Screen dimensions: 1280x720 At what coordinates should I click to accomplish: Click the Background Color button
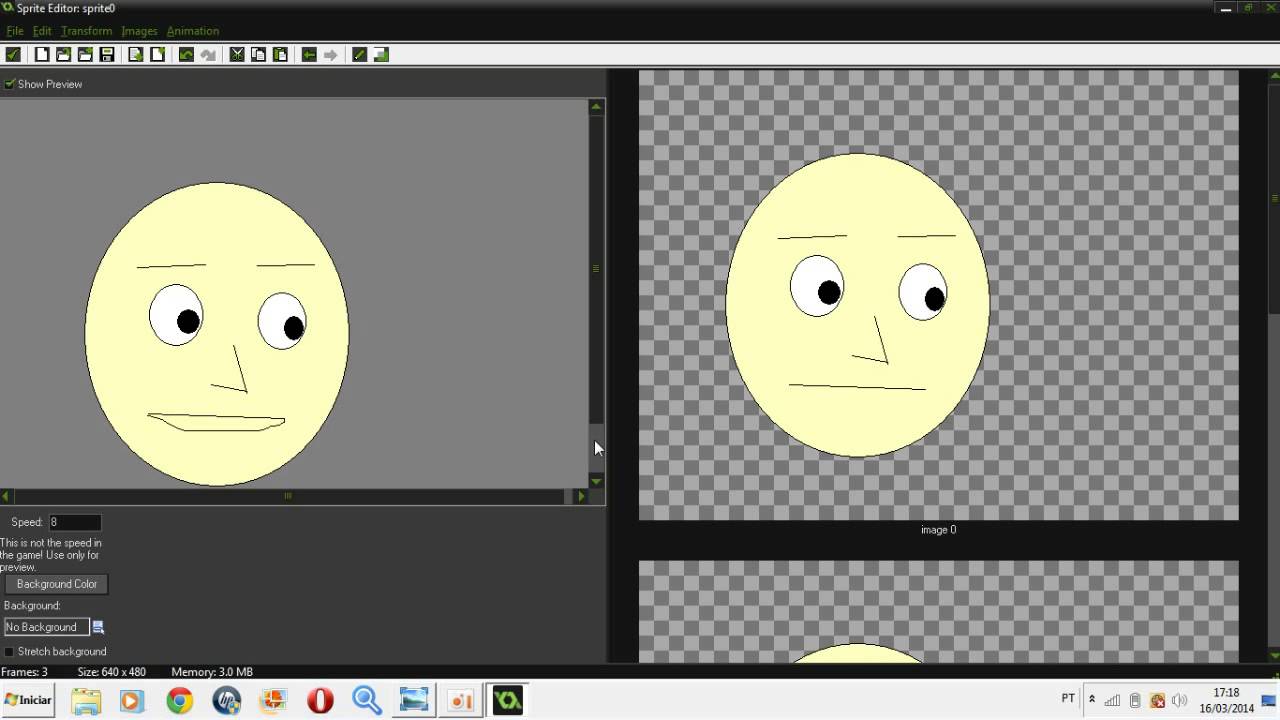(x=56, y=584)
